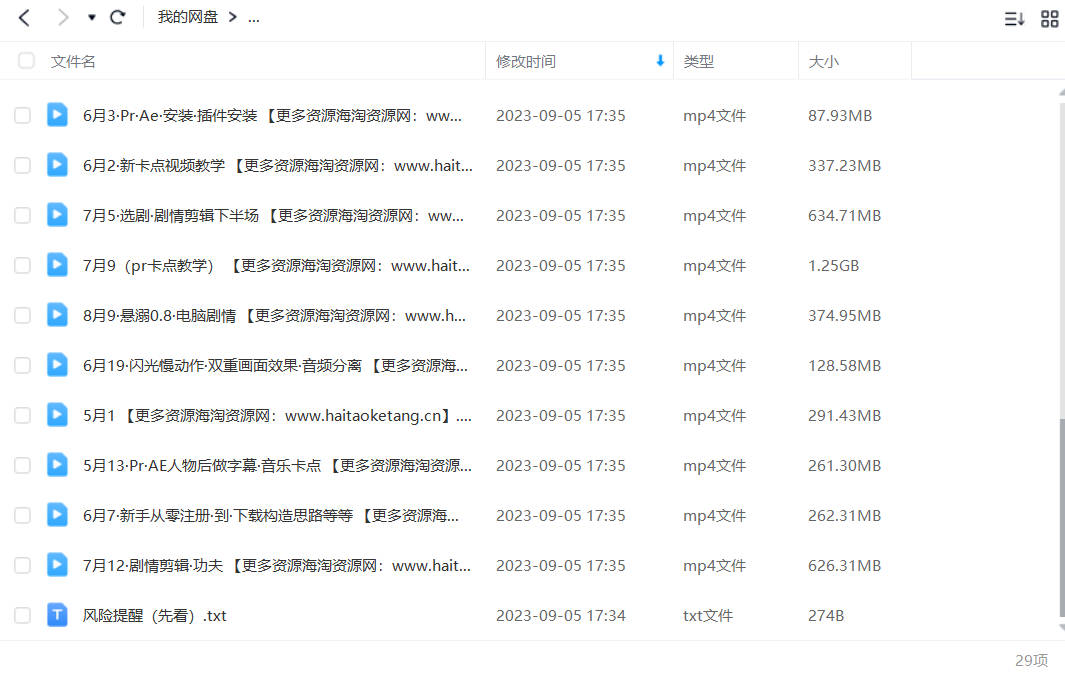Image resolution: width=1065 pixels, height=681 pixels.
Task: Check the box for 6月3·Pr·Ae·安装 file
Action: 22,115
